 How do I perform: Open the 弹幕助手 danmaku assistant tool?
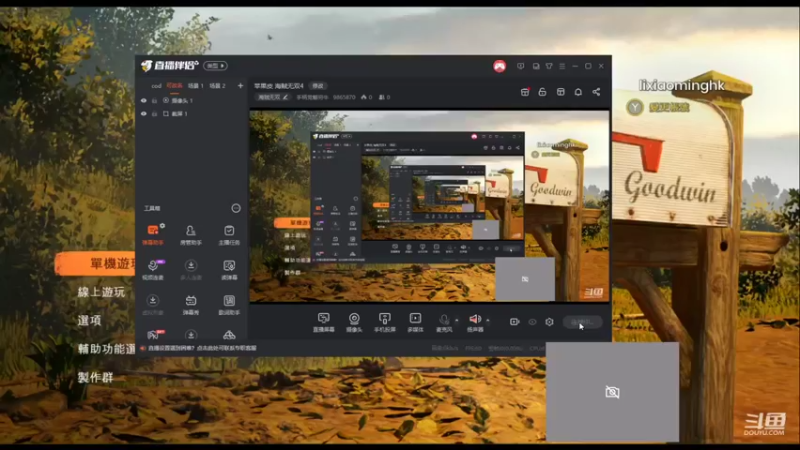click(153, 235)
